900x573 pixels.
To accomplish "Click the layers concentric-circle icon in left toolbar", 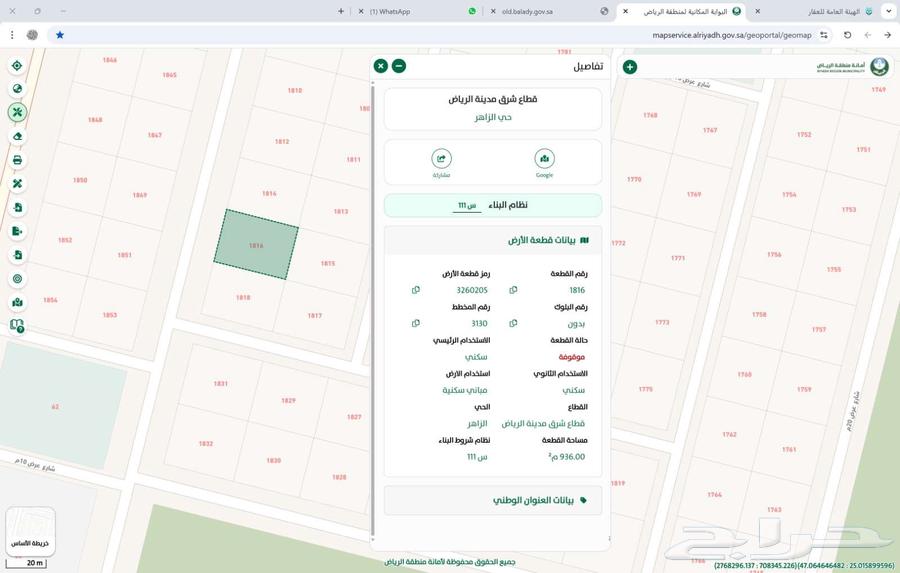I will (17, 279).
